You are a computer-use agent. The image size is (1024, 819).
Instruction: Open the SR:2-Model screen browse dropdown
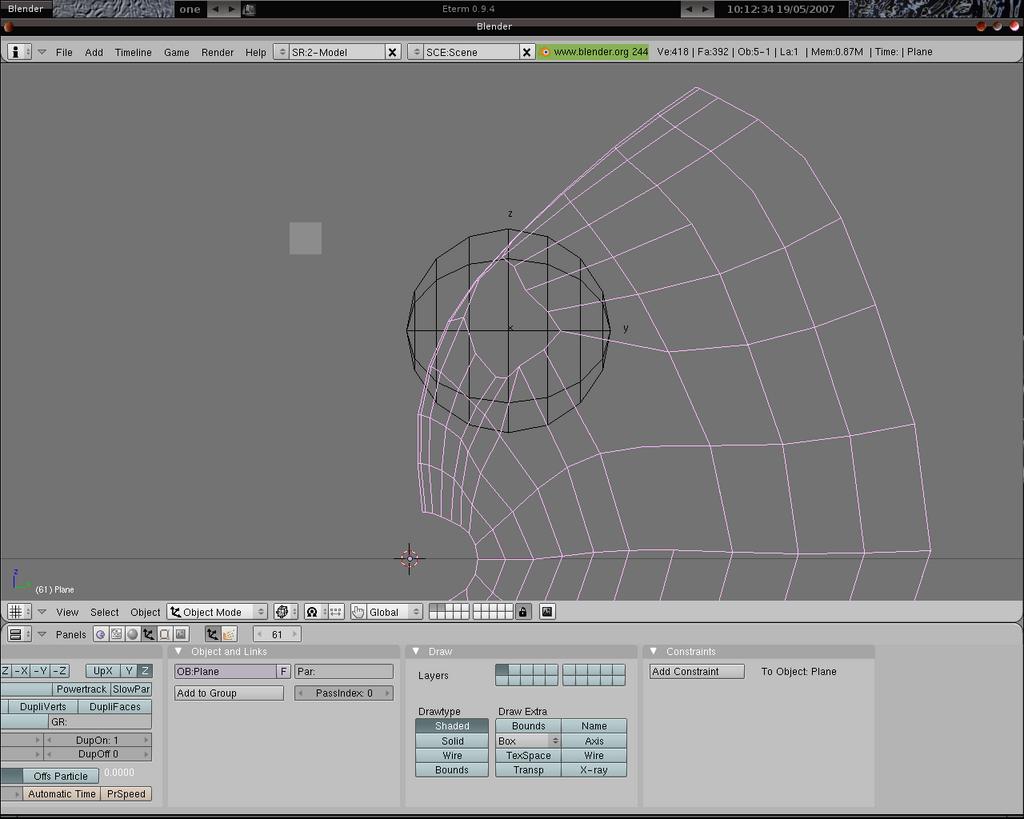pos(281,52)
